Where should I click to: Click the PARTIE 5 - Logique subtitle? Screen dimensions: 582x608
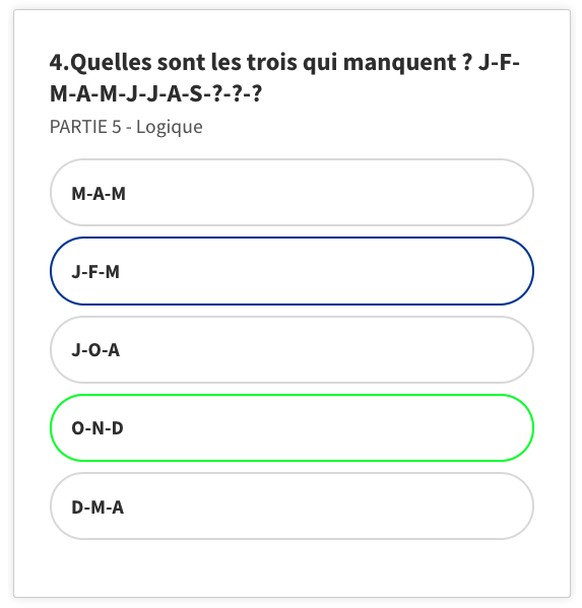point(126,127)
